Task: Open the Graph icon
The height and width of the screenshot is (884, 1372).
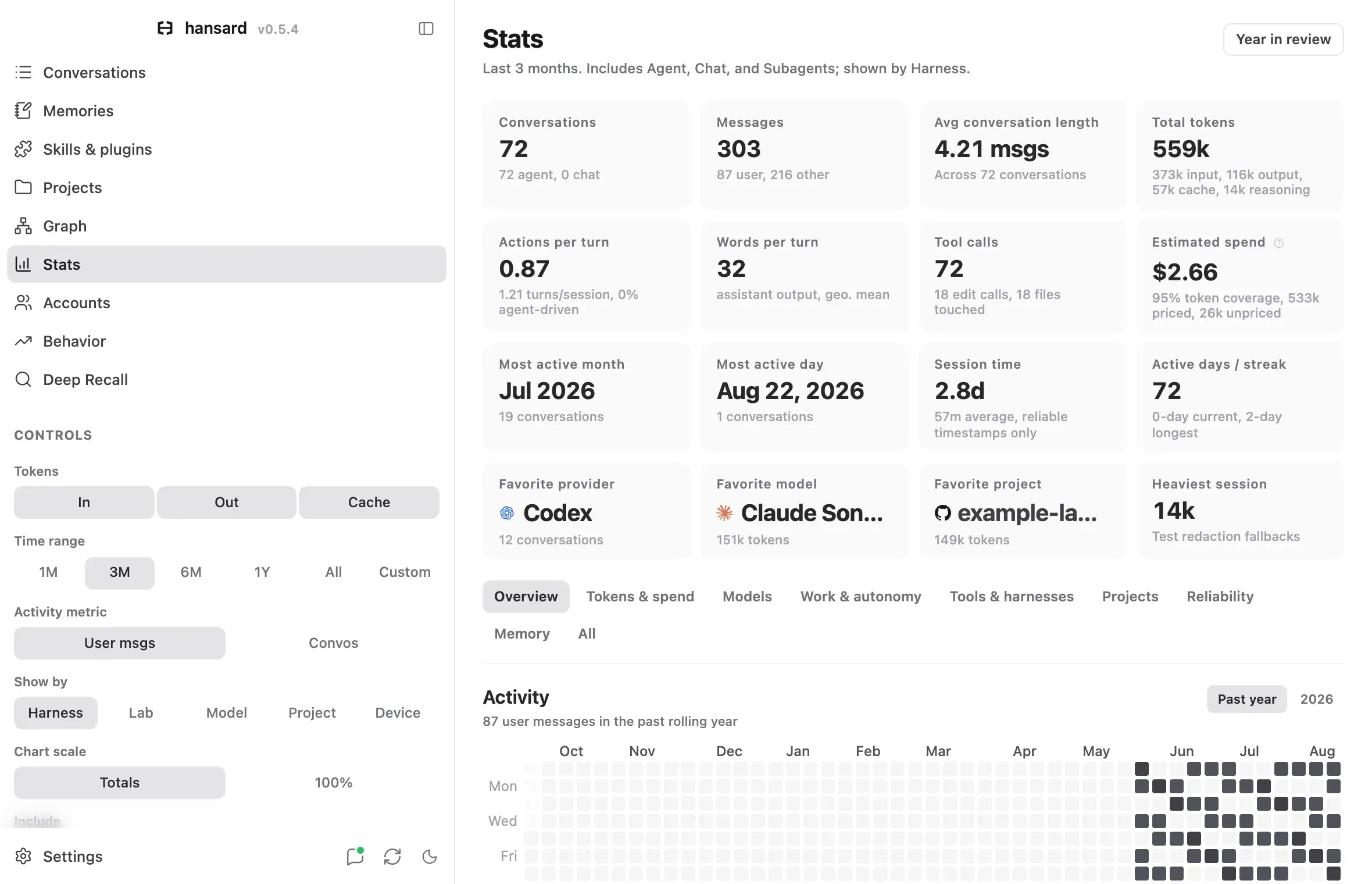Action: 23,226
